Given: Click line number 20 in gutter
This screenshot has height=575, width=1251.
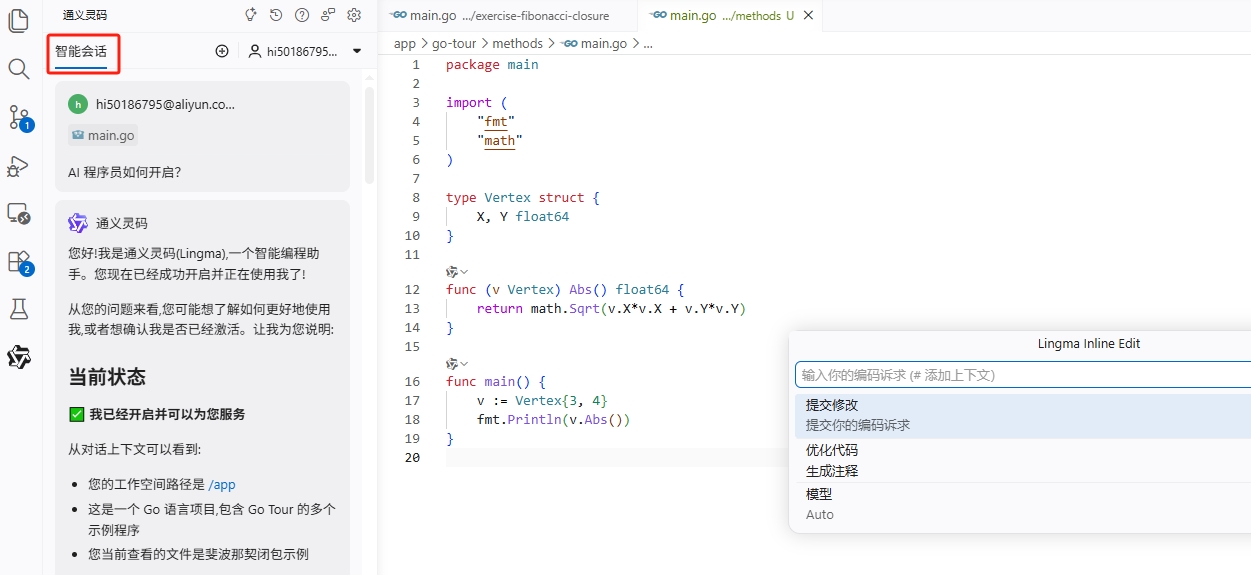Looking at the screenshot, I should coord(412,457).
